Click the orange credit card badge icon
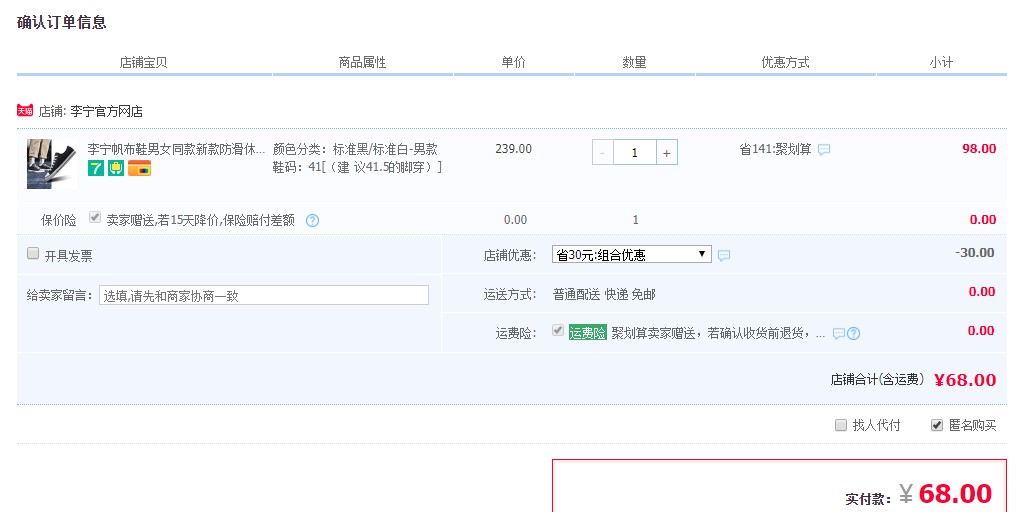 tap(139, 169)
